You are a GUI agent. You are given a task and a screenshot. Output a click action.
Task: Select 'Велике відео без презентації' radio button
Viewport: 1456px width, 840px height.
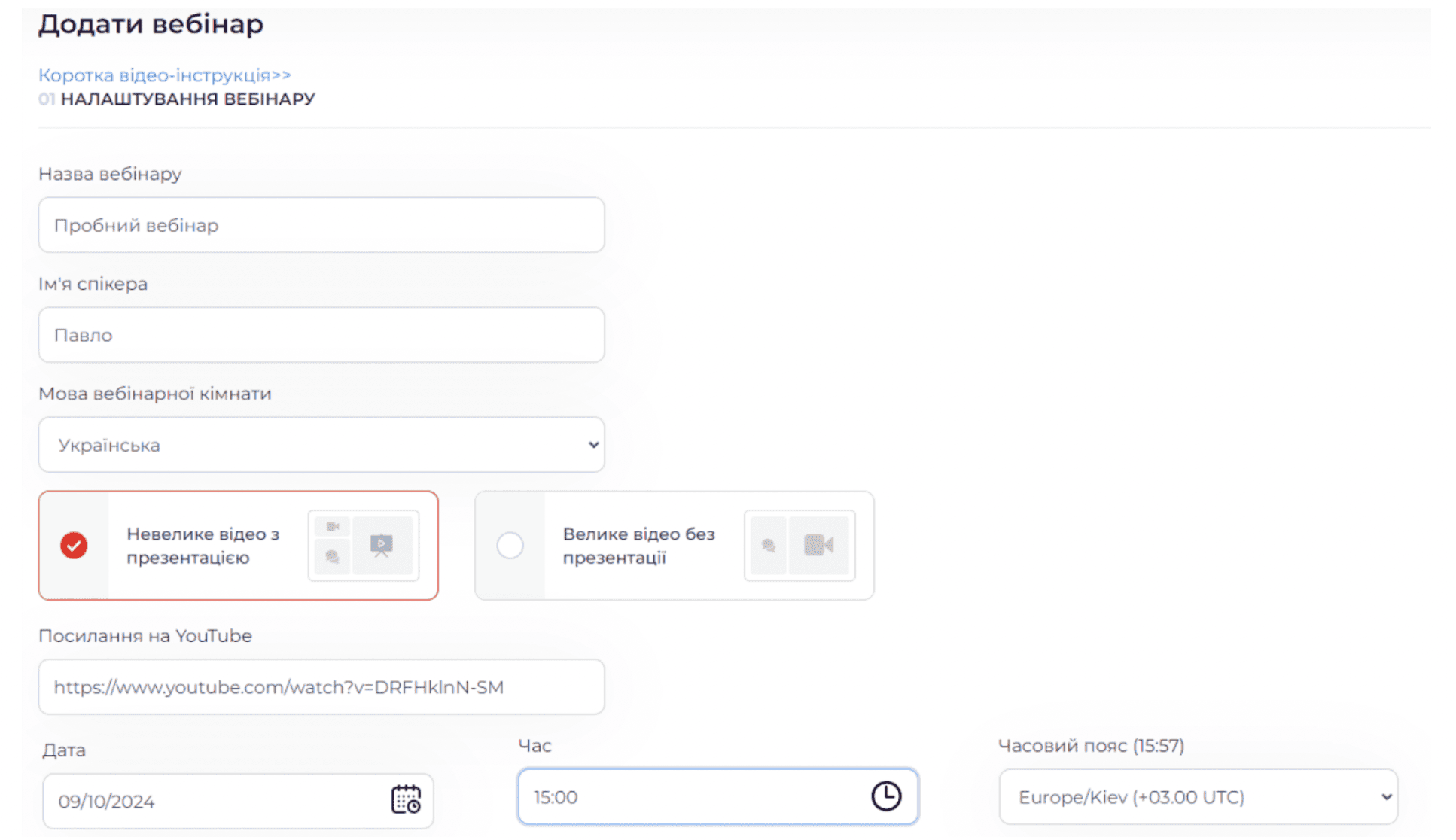[x=510, y=546]
